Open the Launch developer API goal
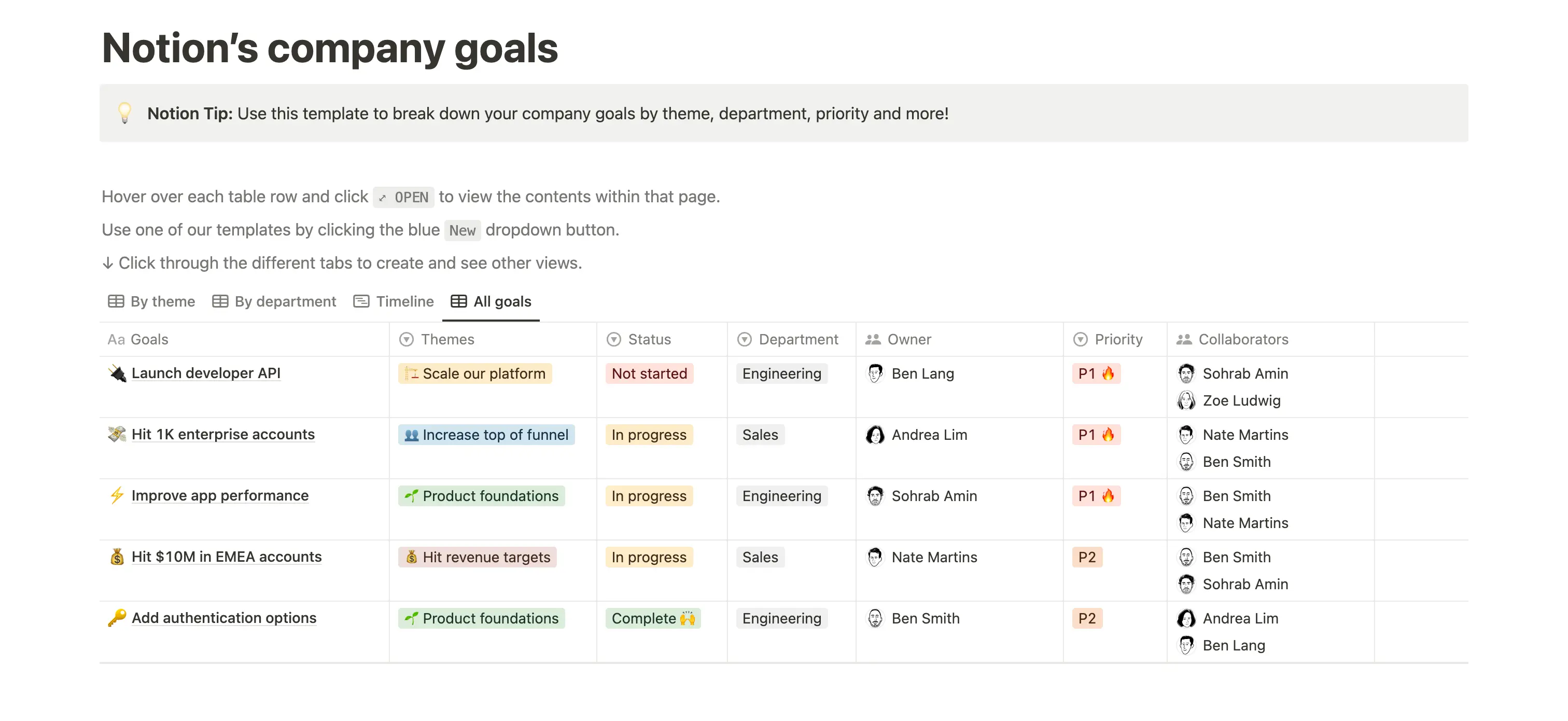The image size is (1568, 721). tap(206, 372)
